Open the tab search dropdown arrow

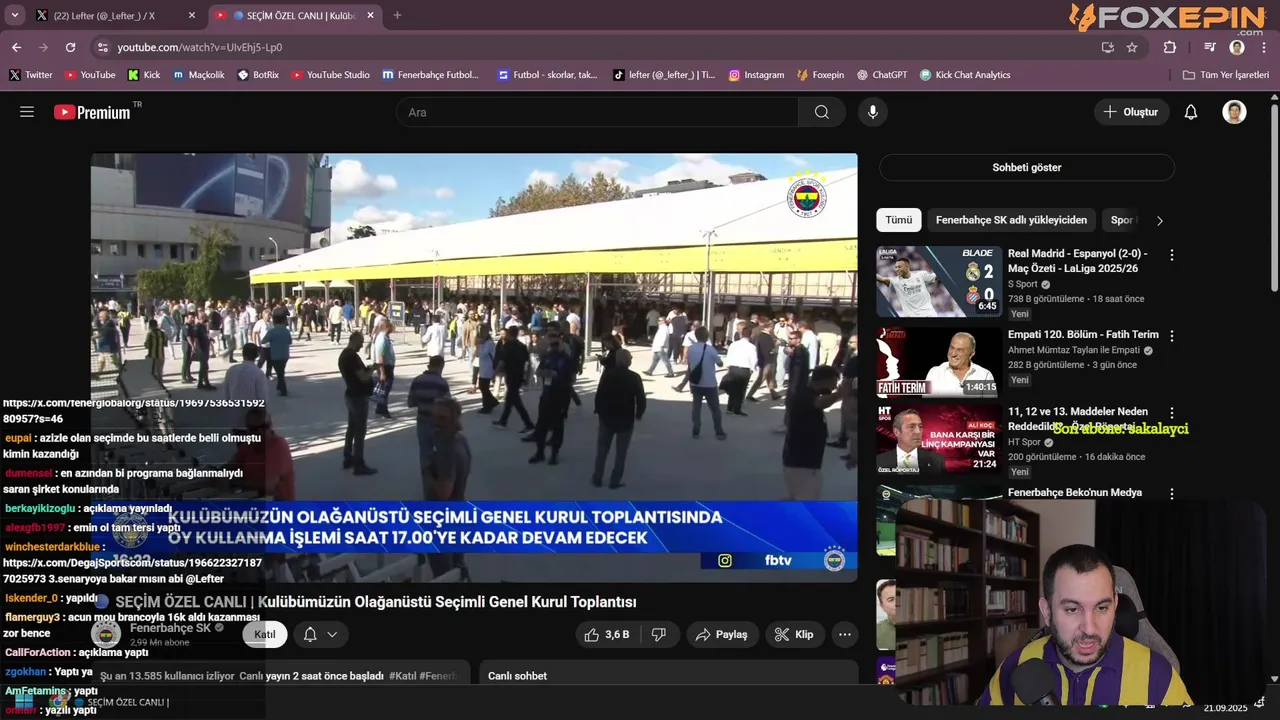(x=15, y=16)
